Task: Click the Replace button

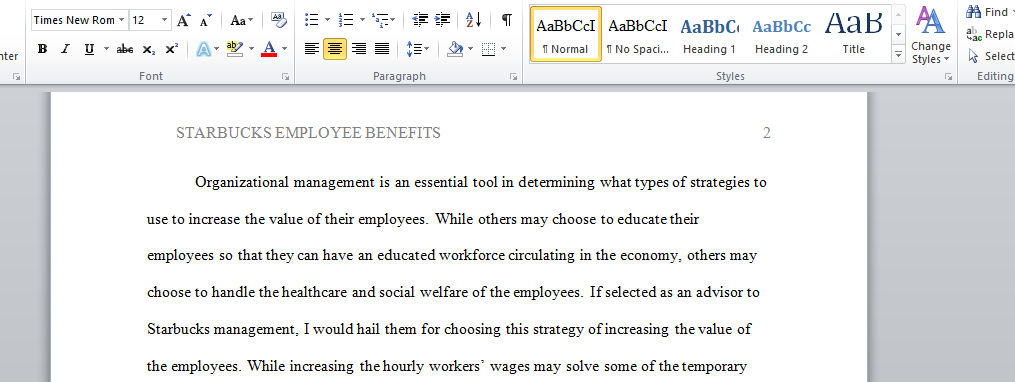Action: tap(990, 34)
